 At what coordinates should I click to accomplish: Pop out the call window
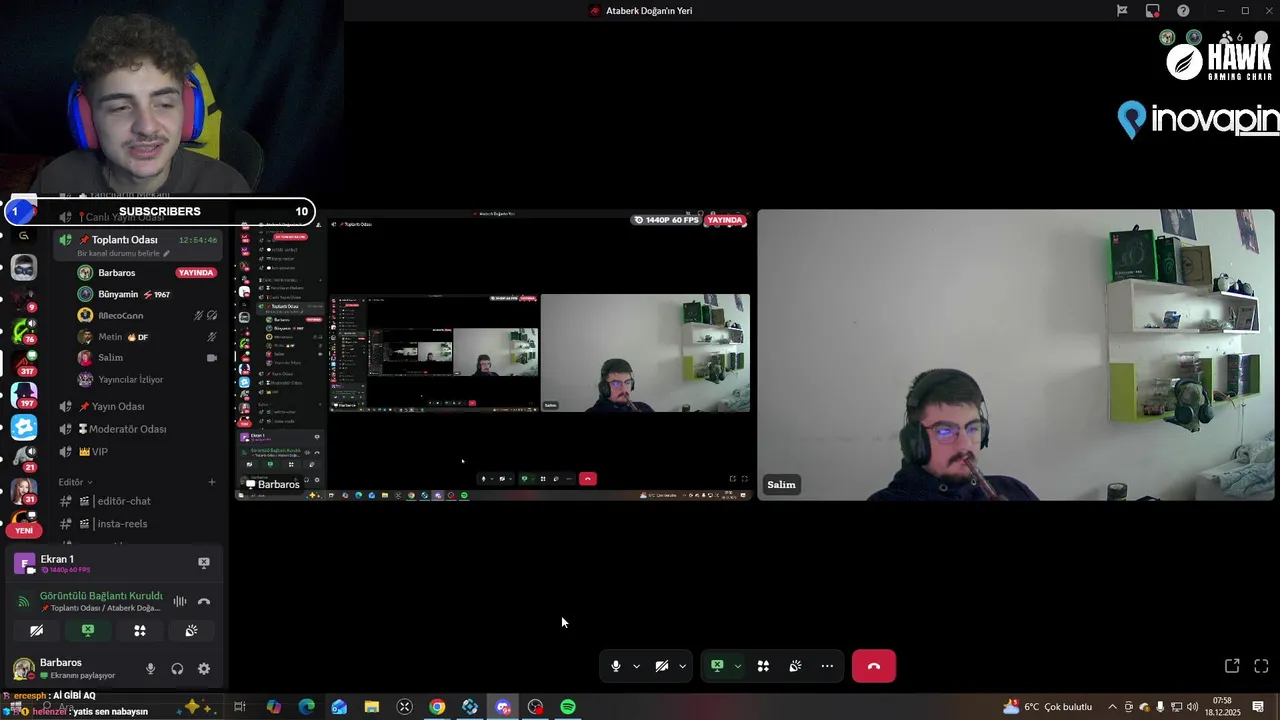click(1232, 666)
